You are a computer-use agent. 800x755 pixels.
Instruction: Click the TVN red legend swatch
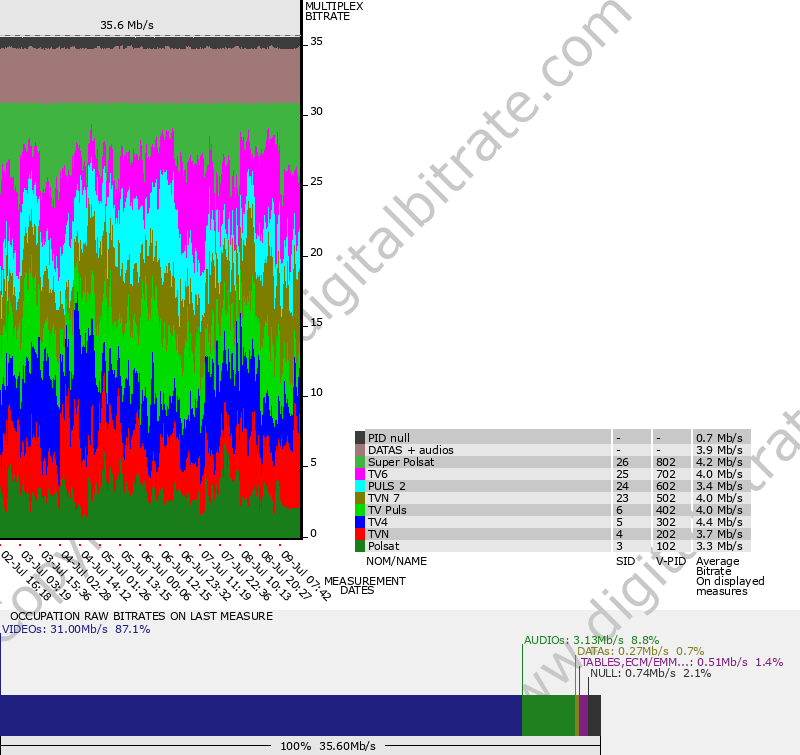click(360, 534)
